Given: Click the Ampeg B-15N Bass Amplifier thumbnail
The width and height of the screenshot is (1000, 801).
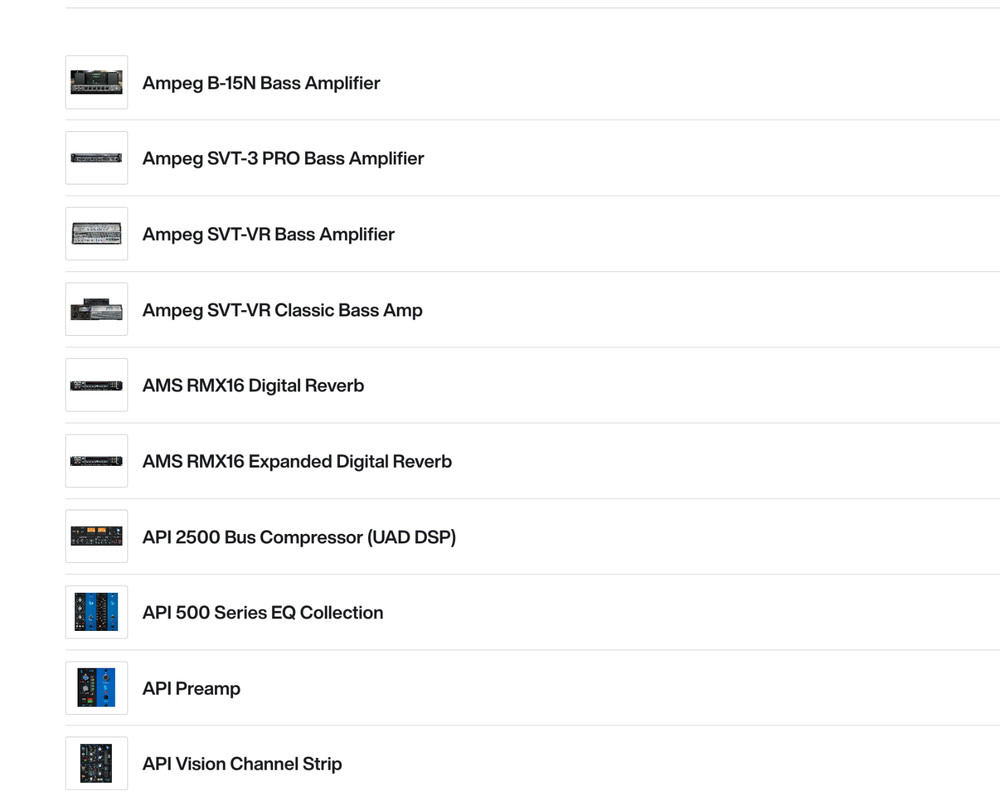Looking at the screenshot, I should coord(96,82).
